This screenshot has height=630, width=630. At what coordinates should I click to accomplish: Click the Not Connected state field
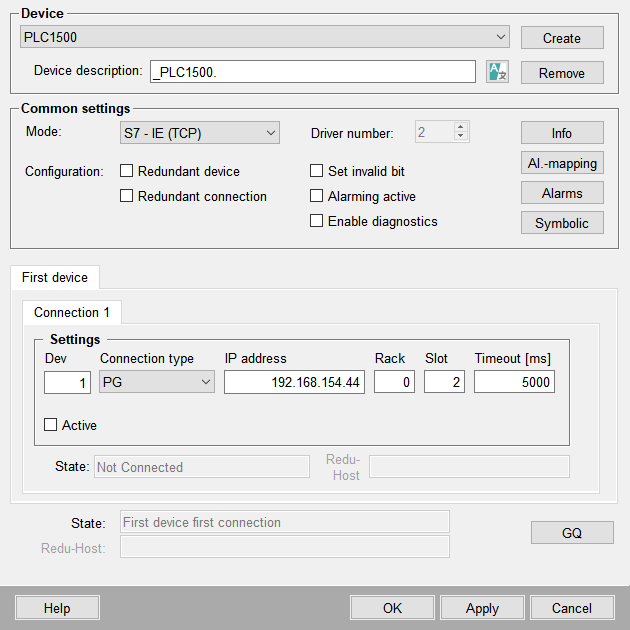pyautogui.click(x=202, y=466)
